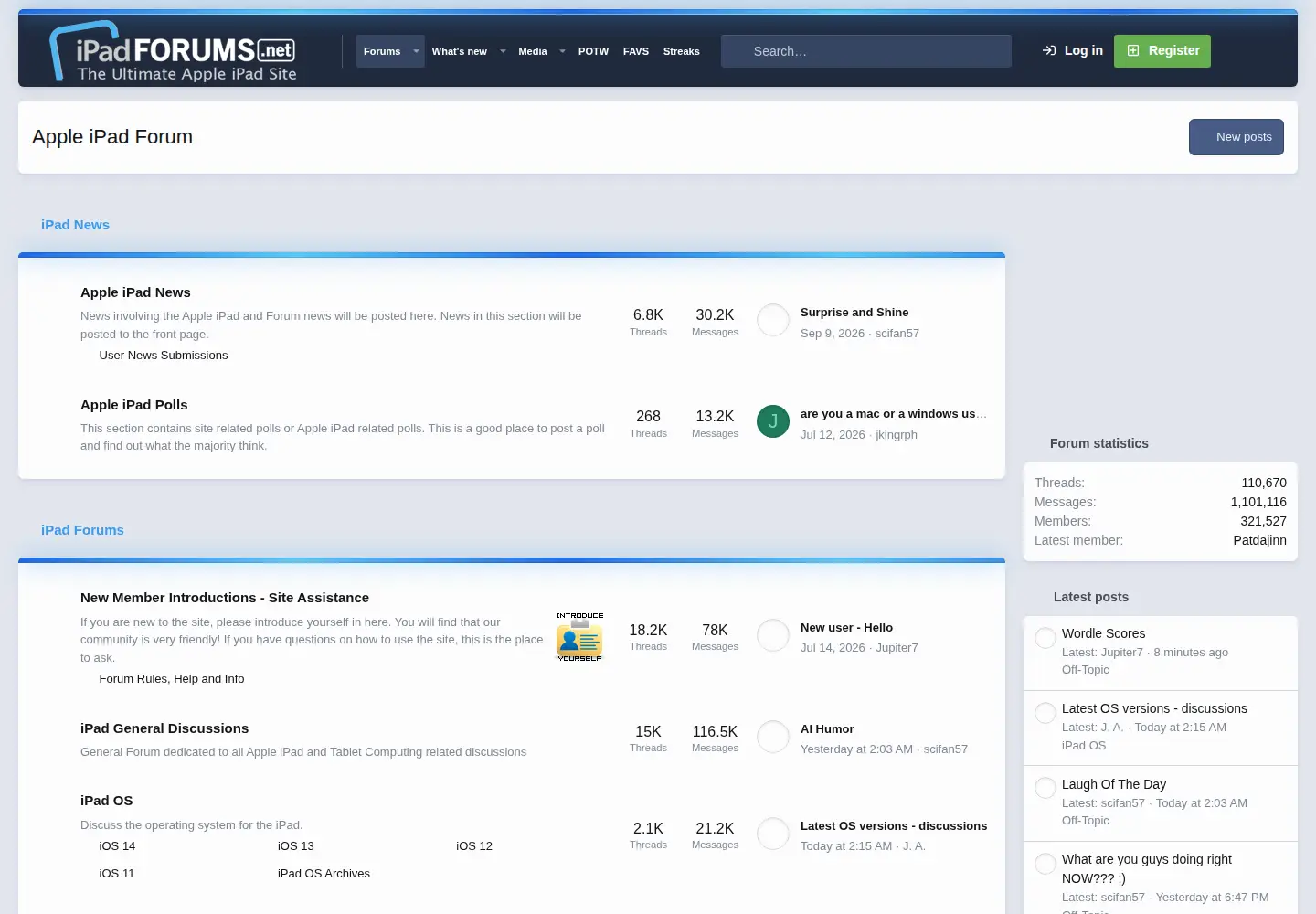Click avatar next to AI Humor thread
Viewport: 1316px width, 914px height.
pyautogui.click(x=773, y=737)
